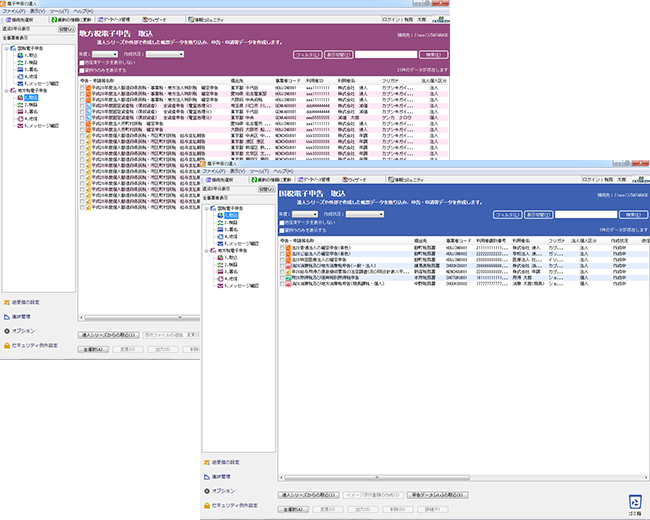Check the 東京都 千代田 first row checkbox in the back window
This screenshot has height=520, width=650.
click(82, 88)
